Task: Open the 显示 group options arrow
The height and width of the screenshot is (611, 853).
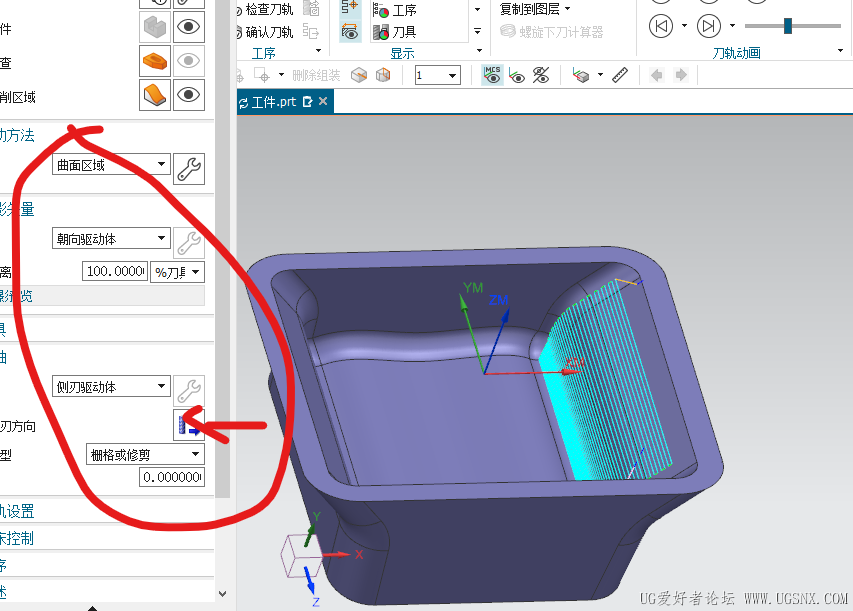Action: click(479, 51)
